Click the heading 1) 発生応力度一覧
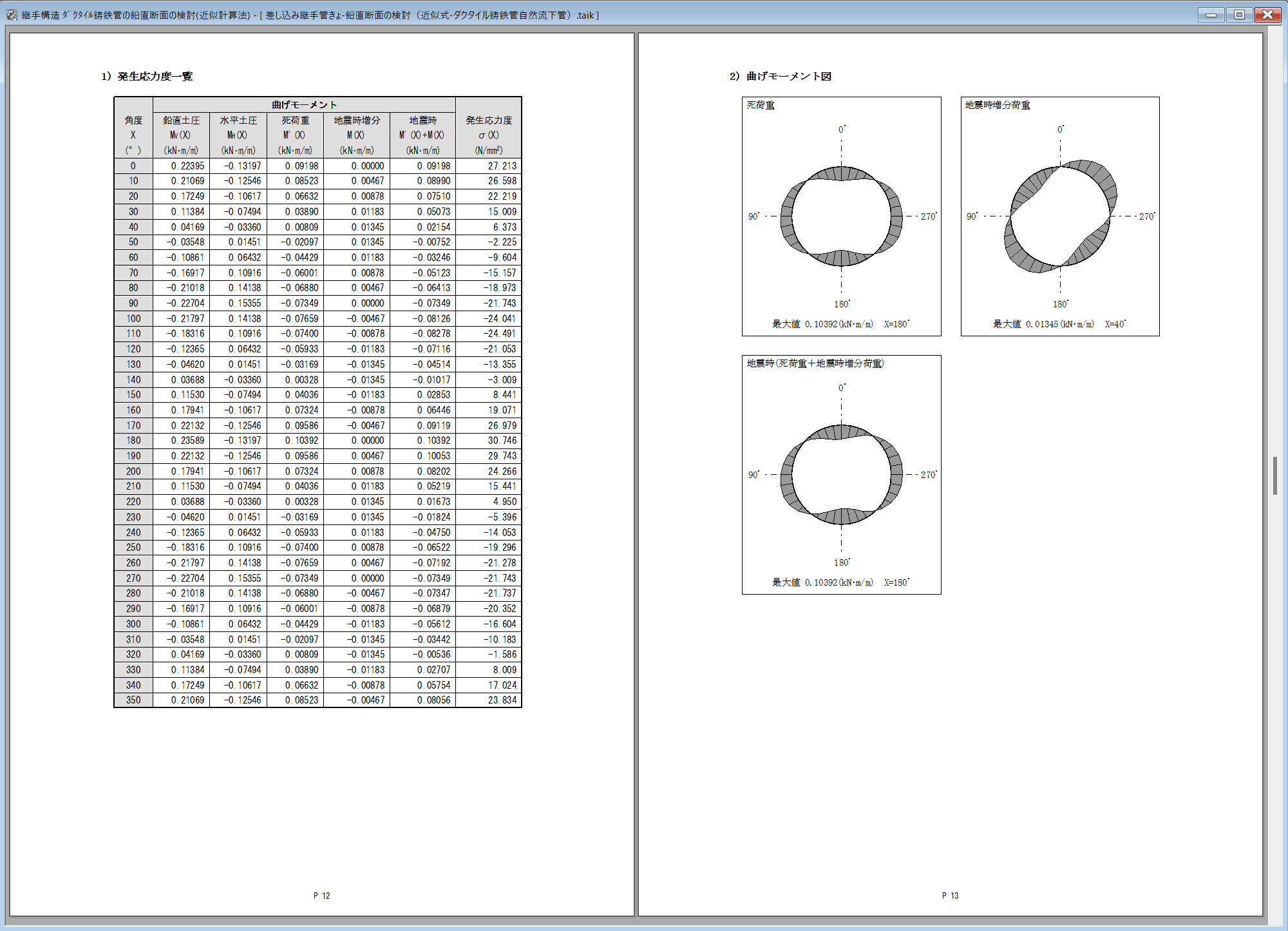Viewport: 1288px width, 931px height. [x=147, y=76]
